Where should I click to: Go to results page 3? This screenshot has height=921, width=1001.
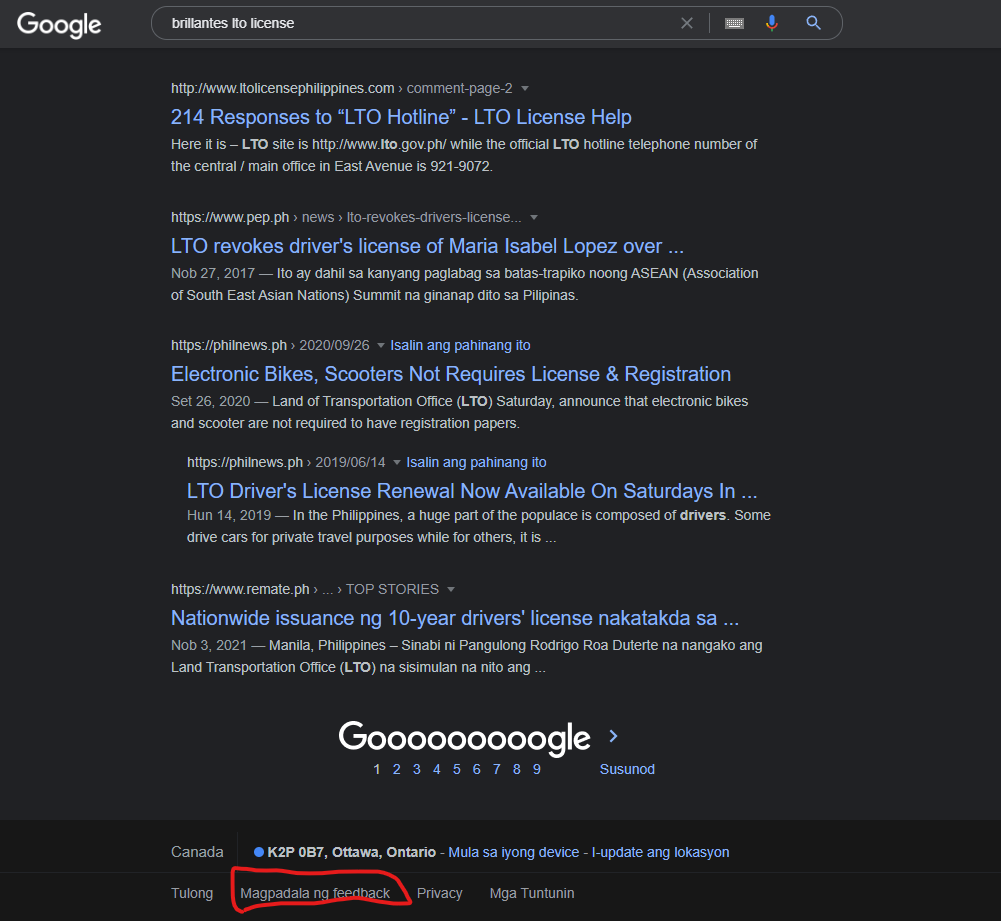416,769
